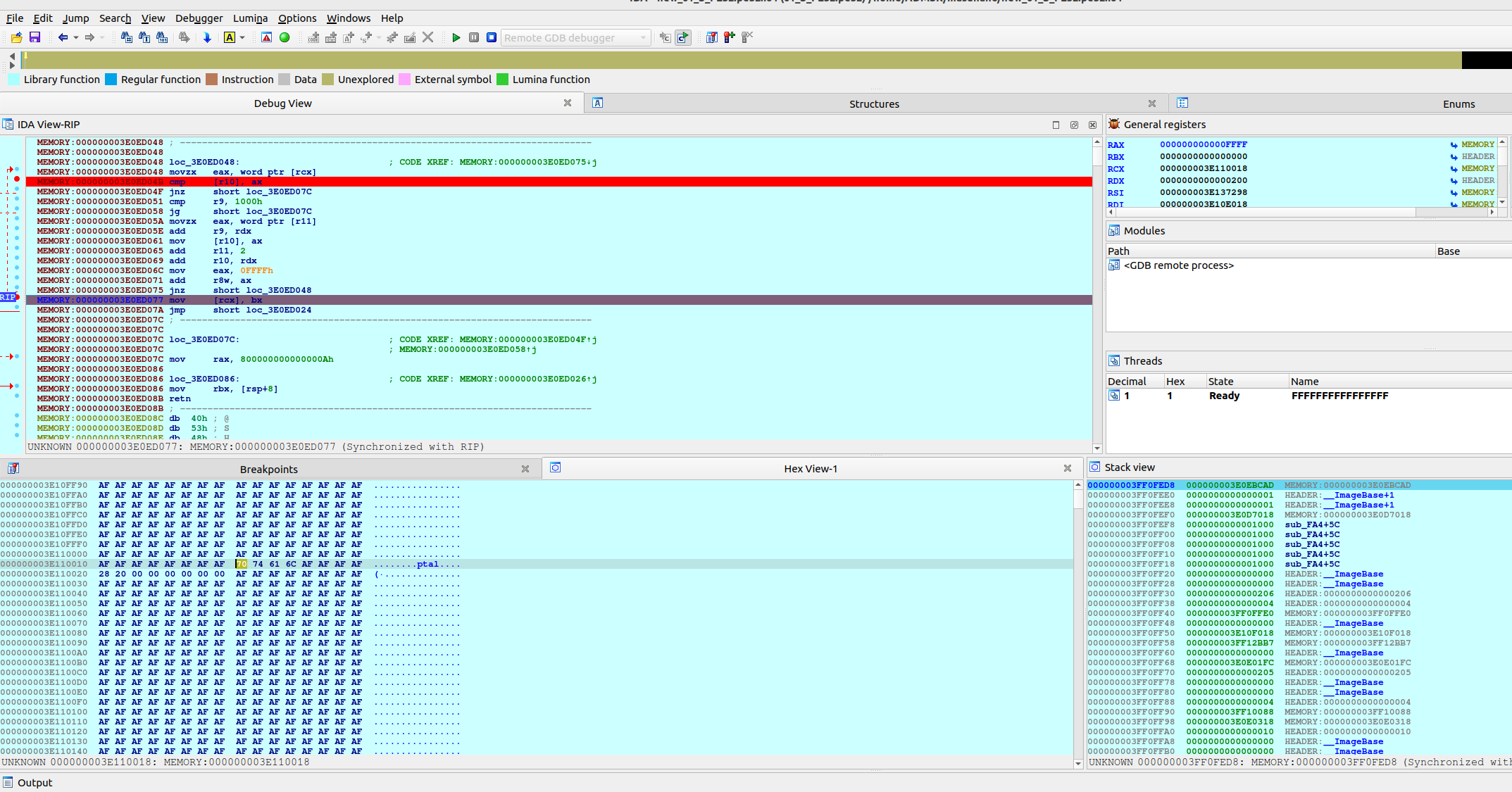The height and width of the screenshot is (792, 1512).
Task: Follow MEMORY link next to RAX register
Action: click(x=1477, y=144)
